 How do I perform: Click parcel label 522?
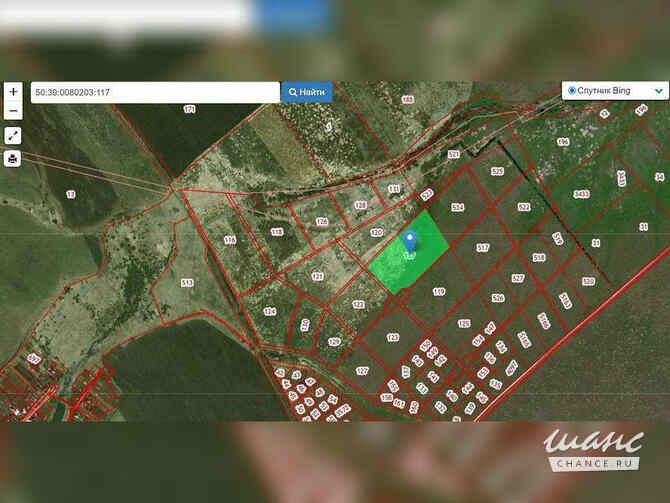[x=524, y=207]
